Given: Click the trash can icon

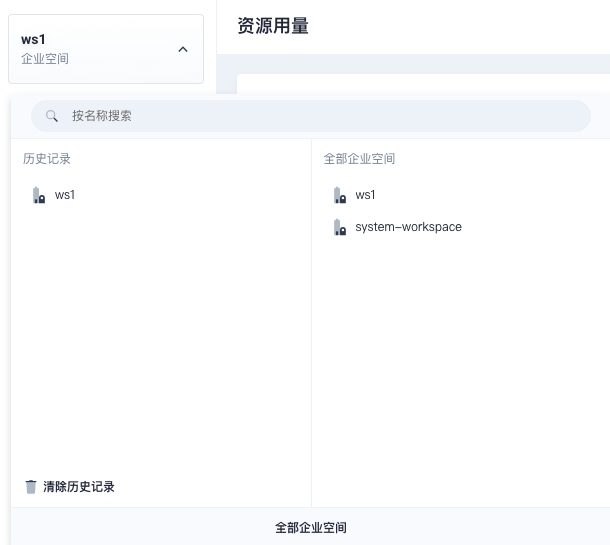Looking at the screenshot, I should [x=31, y=487].
